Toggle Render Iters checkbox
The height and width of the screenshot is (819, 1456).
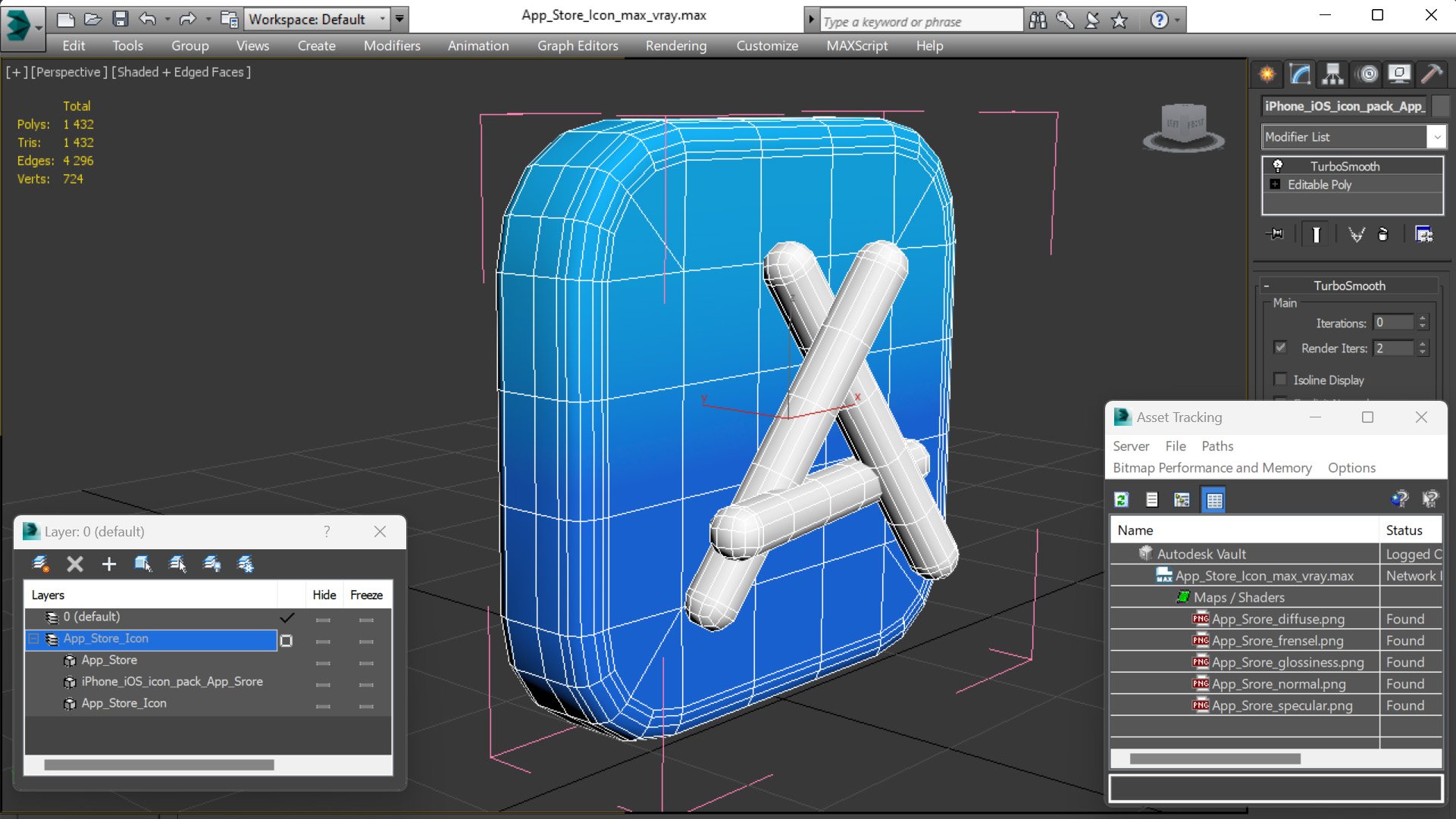(1280, 348)
